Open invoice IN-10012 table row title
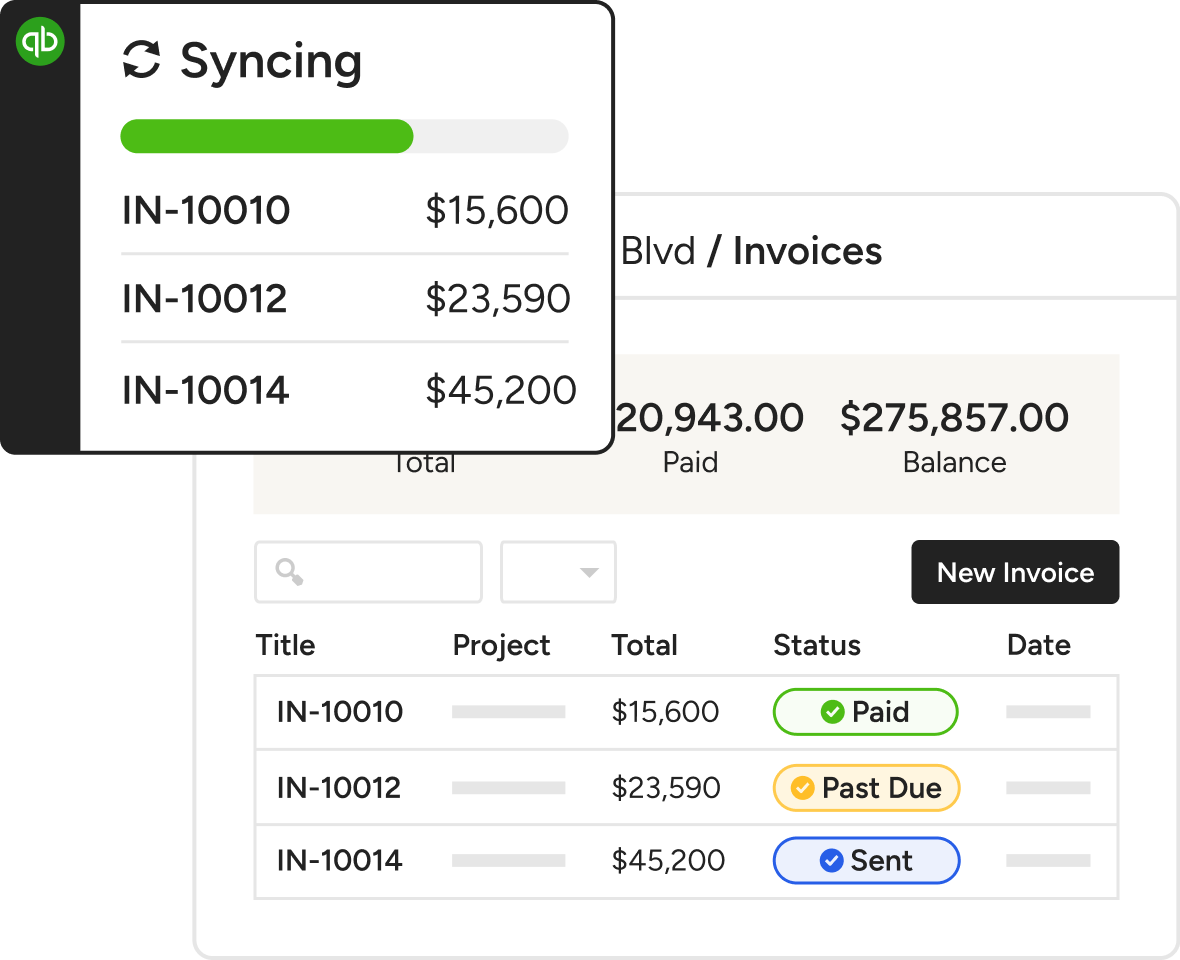1180x960 pixels. pyautogui.click(x=339, y=788)
